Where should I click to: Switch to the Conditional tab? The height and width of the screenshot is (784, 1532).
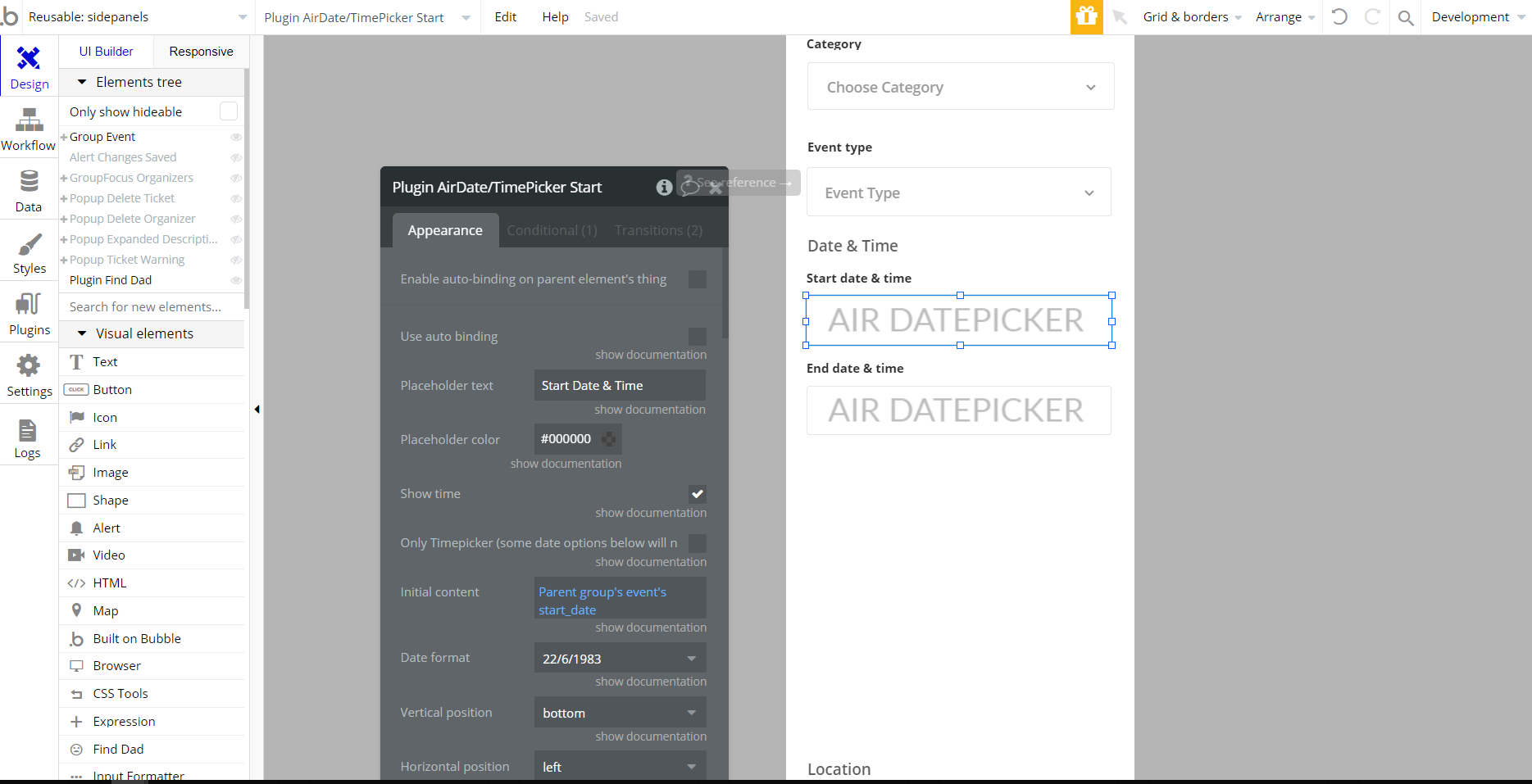pyautogui.click(x=552, y=231)
